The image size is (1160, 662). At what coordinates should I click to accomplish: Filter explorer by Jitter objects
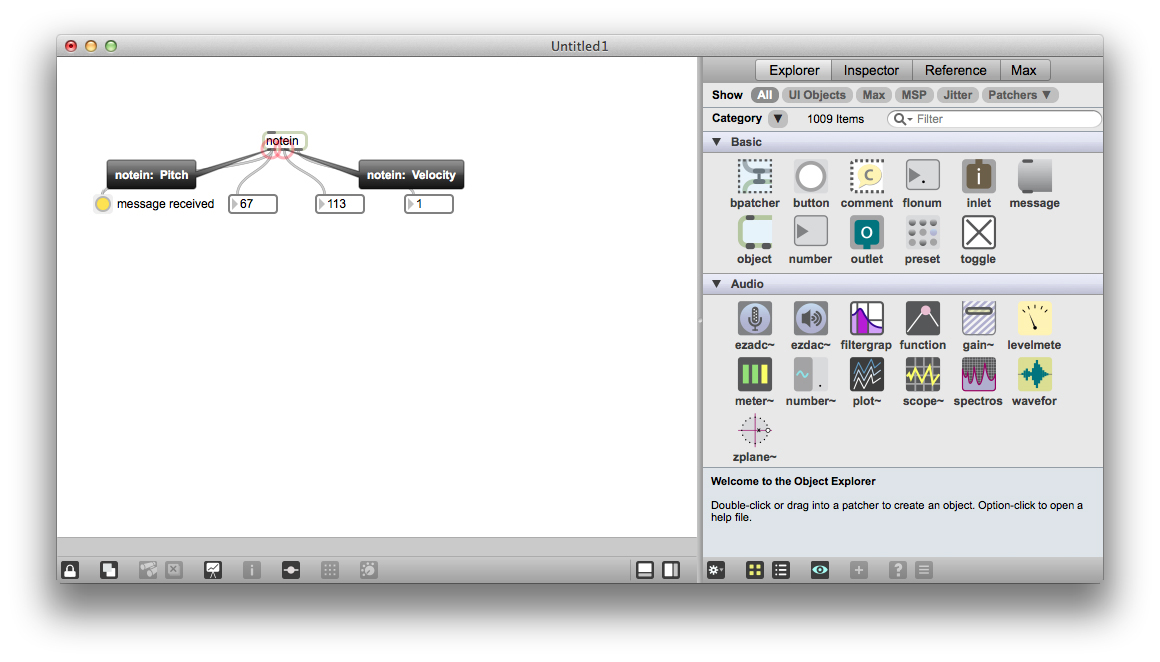coord(957,95)
